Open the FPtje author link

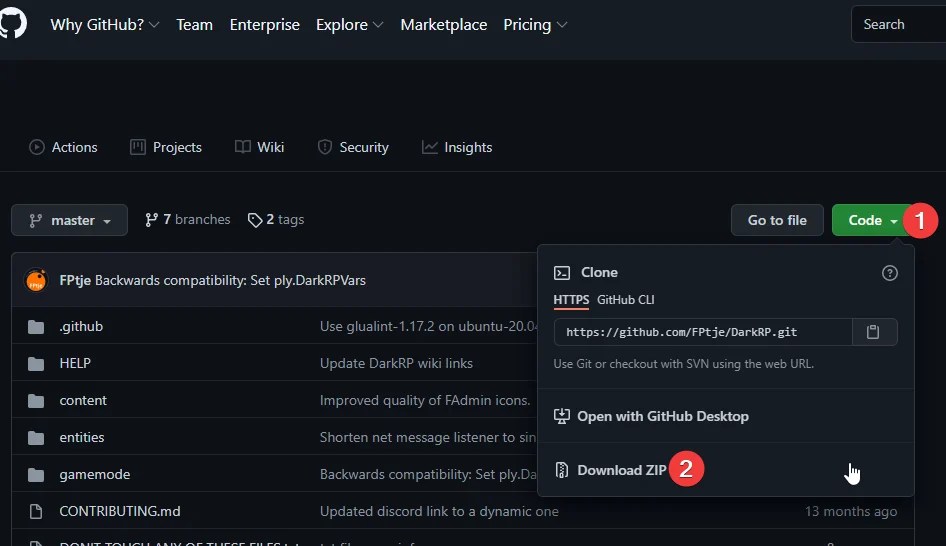pyautogui.click(x=75, y=281)
